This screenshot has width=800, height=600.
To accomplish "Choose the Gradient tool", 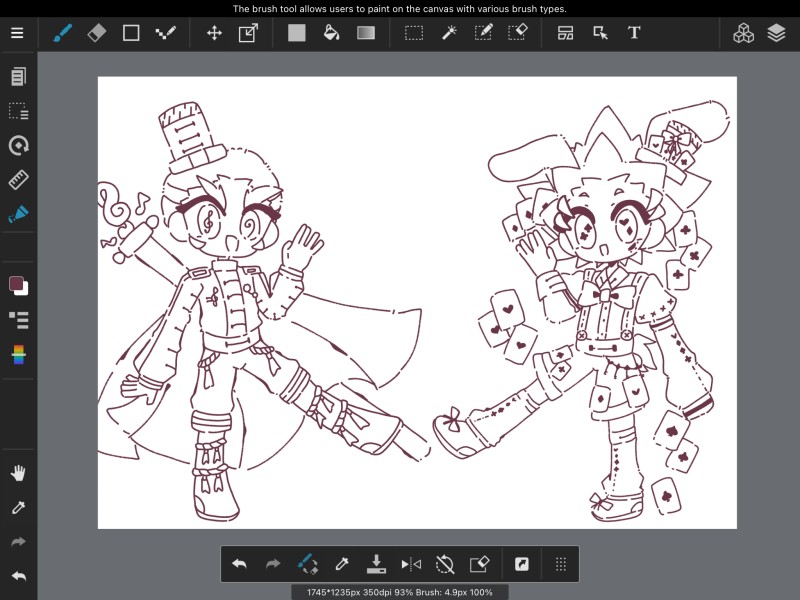I will click(x=366, y=33).
